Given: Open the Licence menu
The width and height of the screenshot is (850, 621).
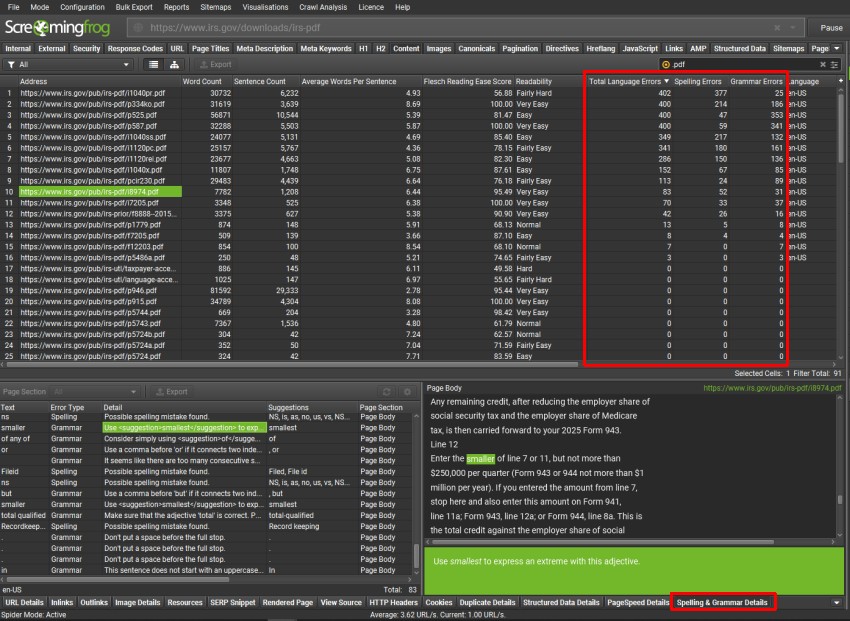Looking at the screenshot, I should point(371,7).
